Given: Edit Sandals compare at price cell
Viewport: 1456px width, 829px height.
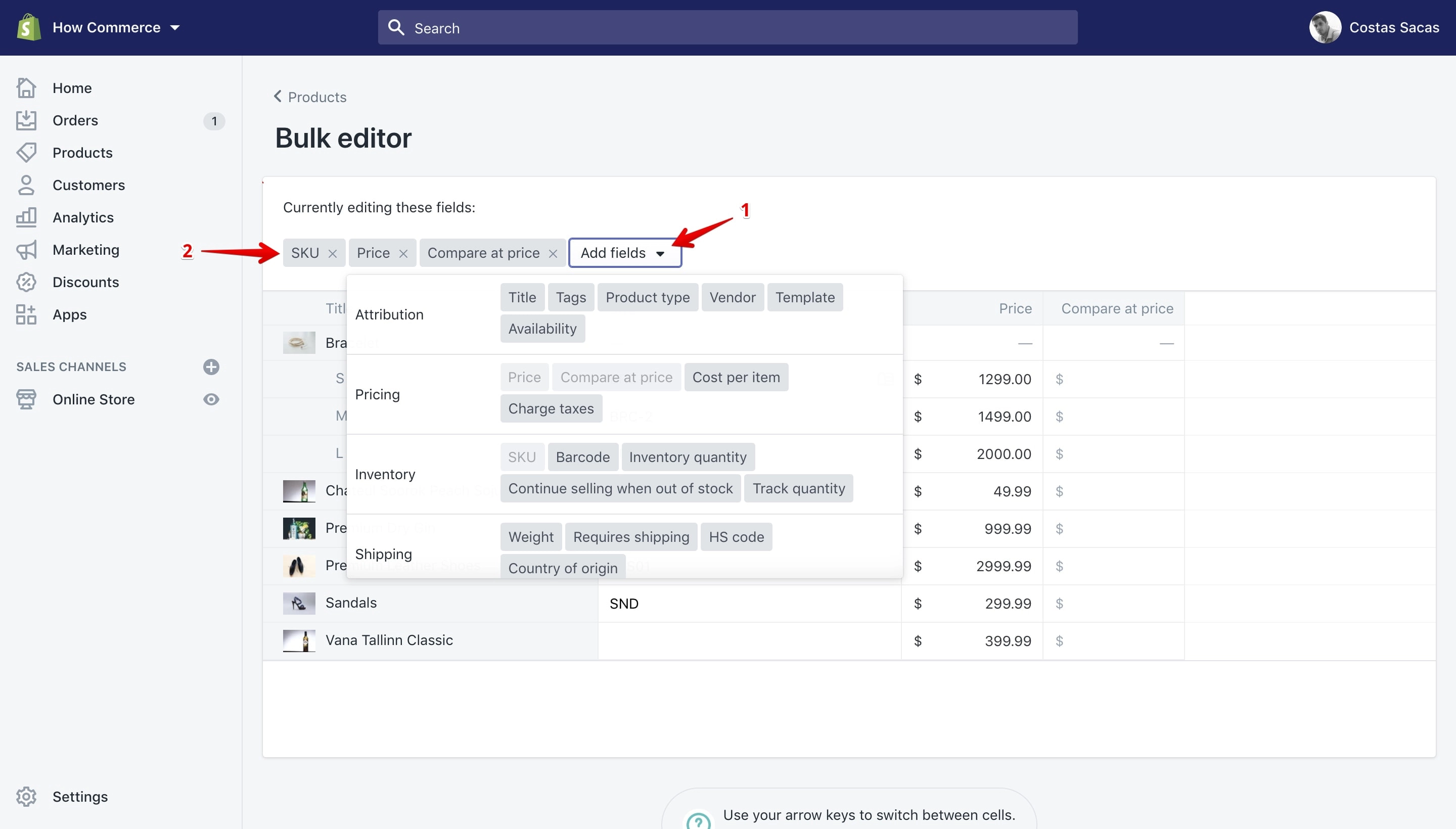Looking at the screenshot, I should (x=1114, y=604).
